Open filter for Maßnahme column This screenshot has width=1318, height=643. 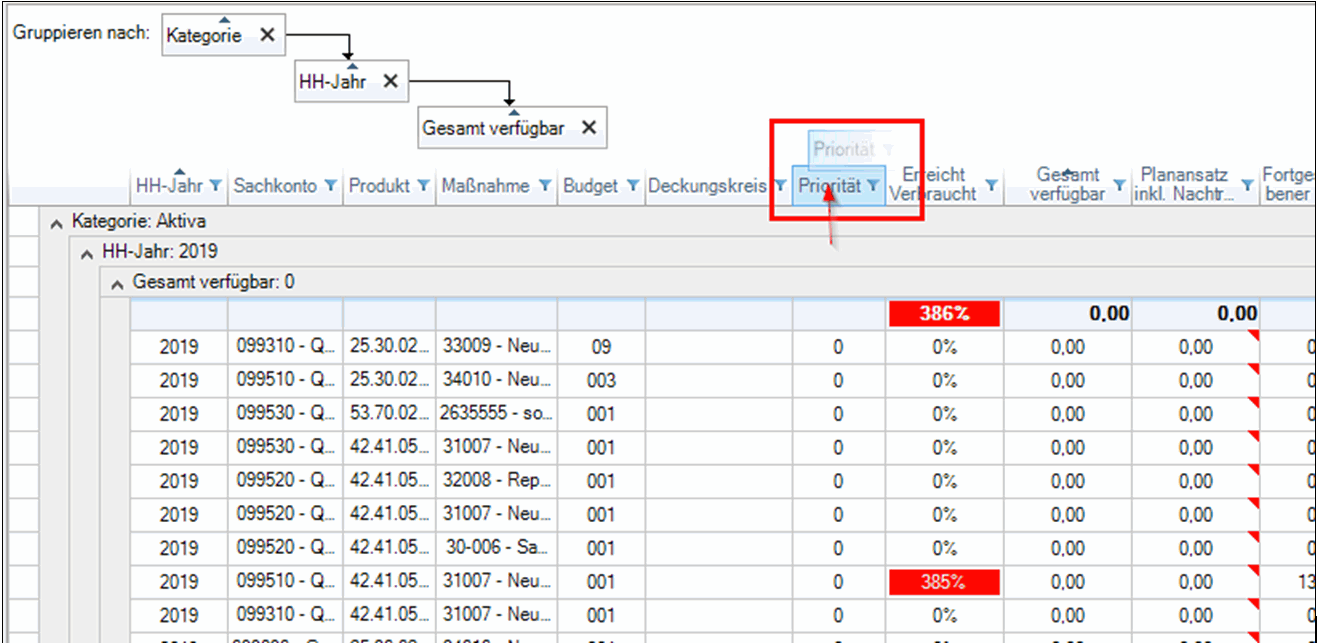544,186
